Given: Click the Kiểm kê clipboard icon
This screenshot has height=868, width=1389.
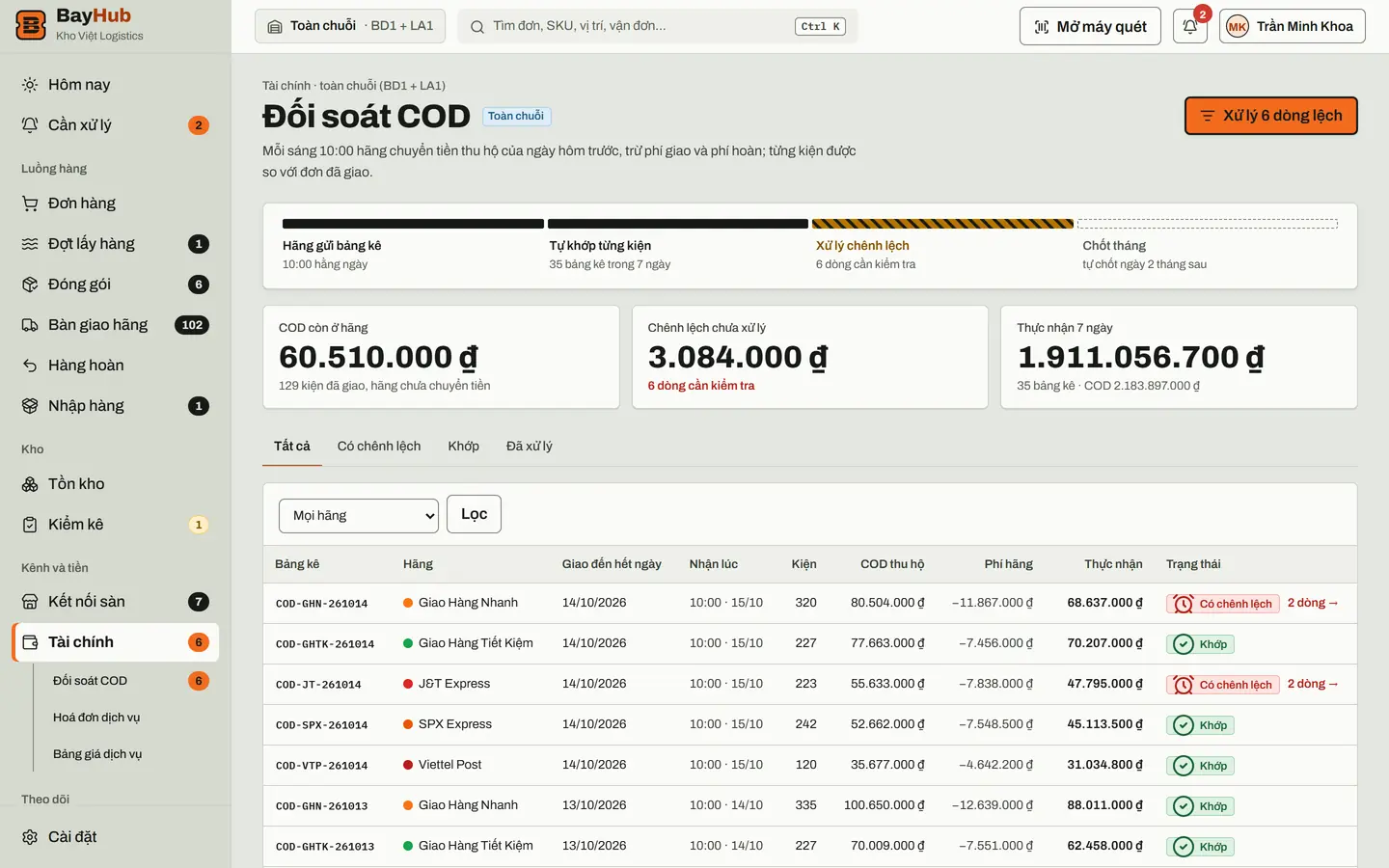Looking at the screenshot, I should [30, 525].
